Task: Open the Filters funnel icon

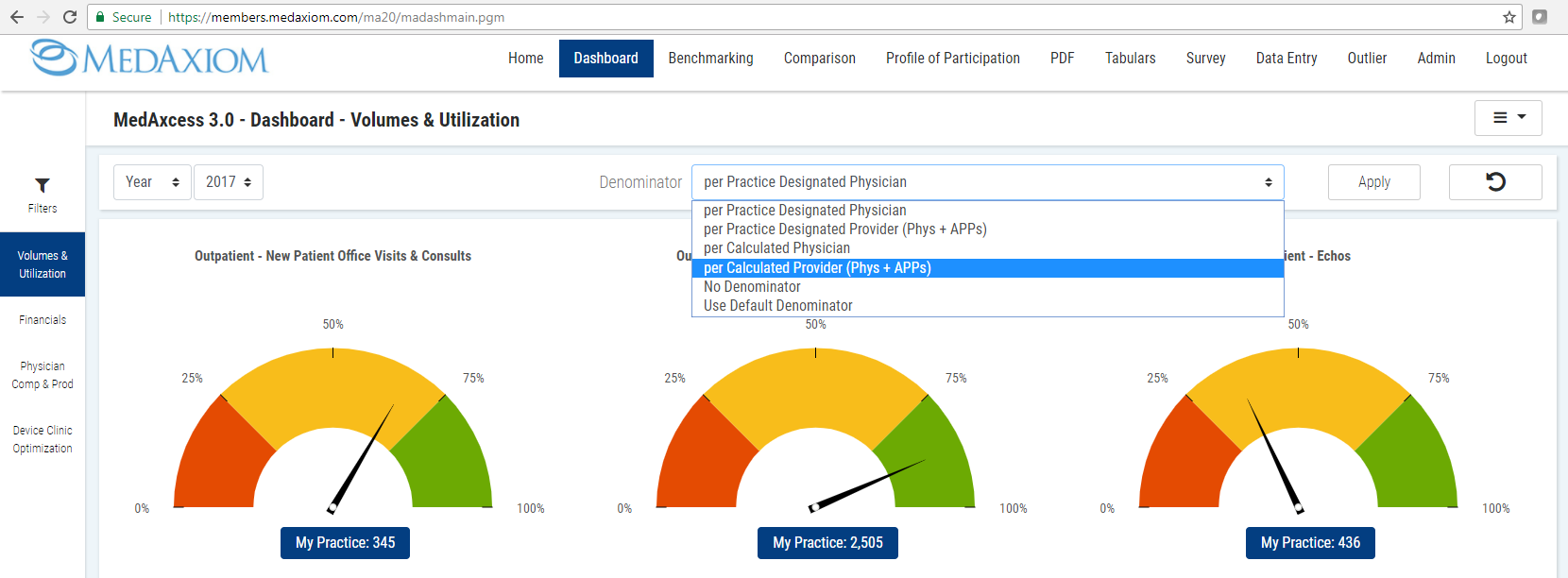Action: coord(43,186)
